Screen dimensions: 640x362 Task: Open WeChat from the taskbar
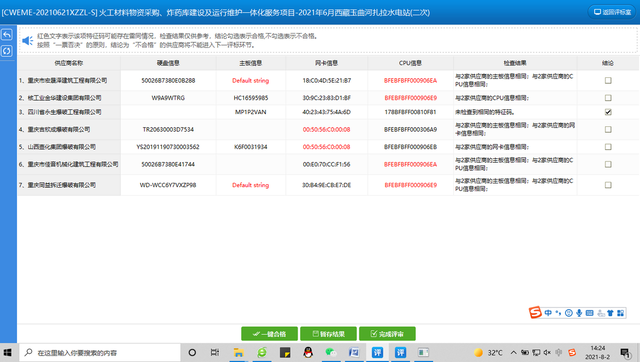point(331,353)
